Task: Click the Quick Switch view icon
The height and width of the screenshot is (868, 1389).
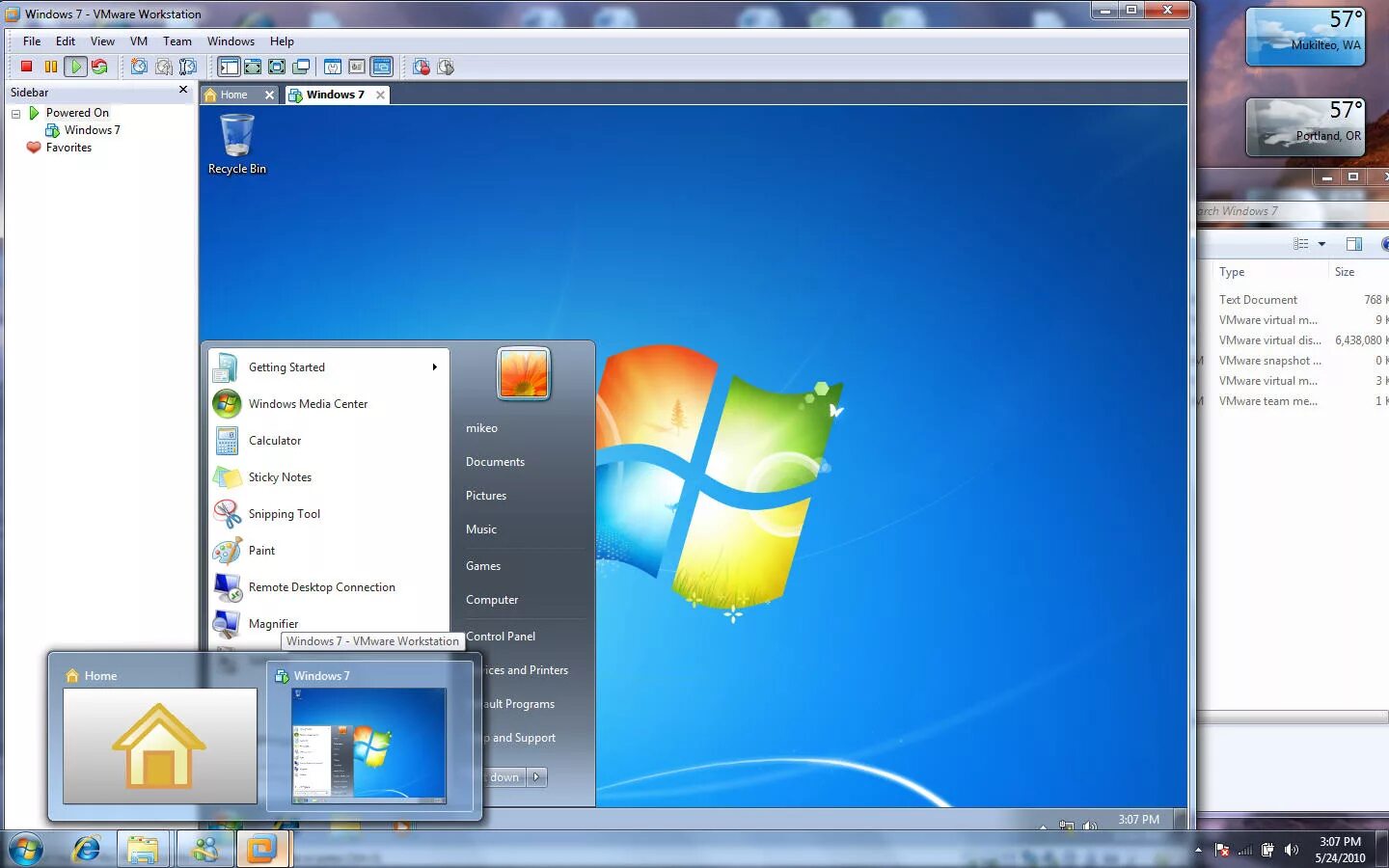Action: coord(253,67)
